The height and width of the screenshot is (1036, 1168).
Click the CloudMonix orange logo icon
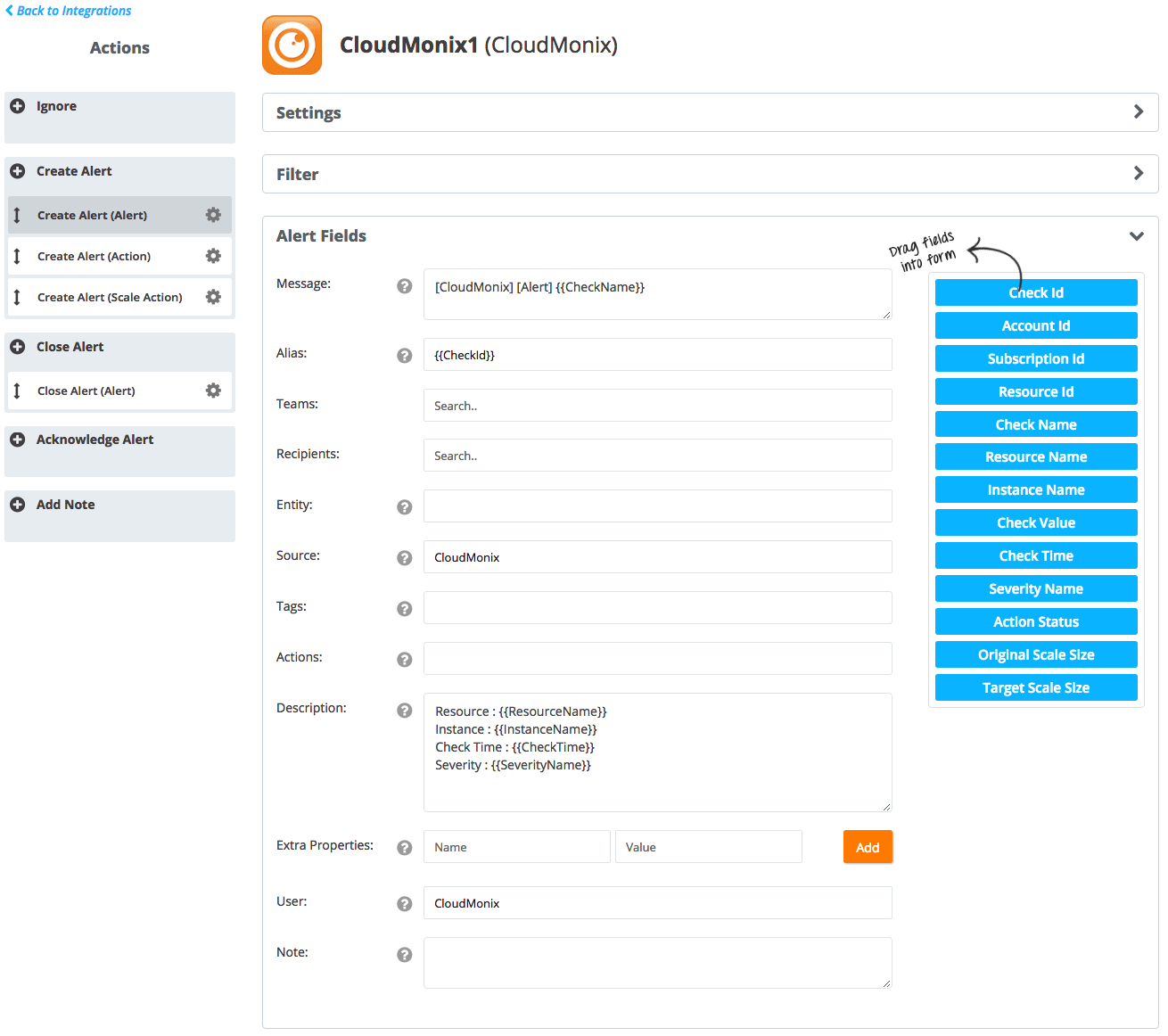pos(292,45)
